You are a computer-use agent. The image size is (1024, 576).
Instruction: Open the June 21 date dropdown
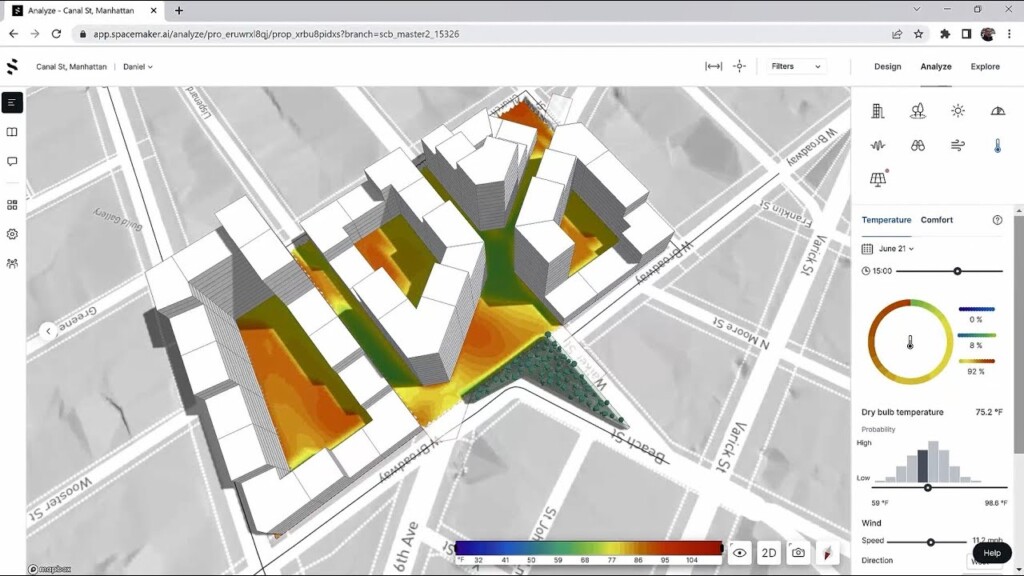click(x=896, y=249)
